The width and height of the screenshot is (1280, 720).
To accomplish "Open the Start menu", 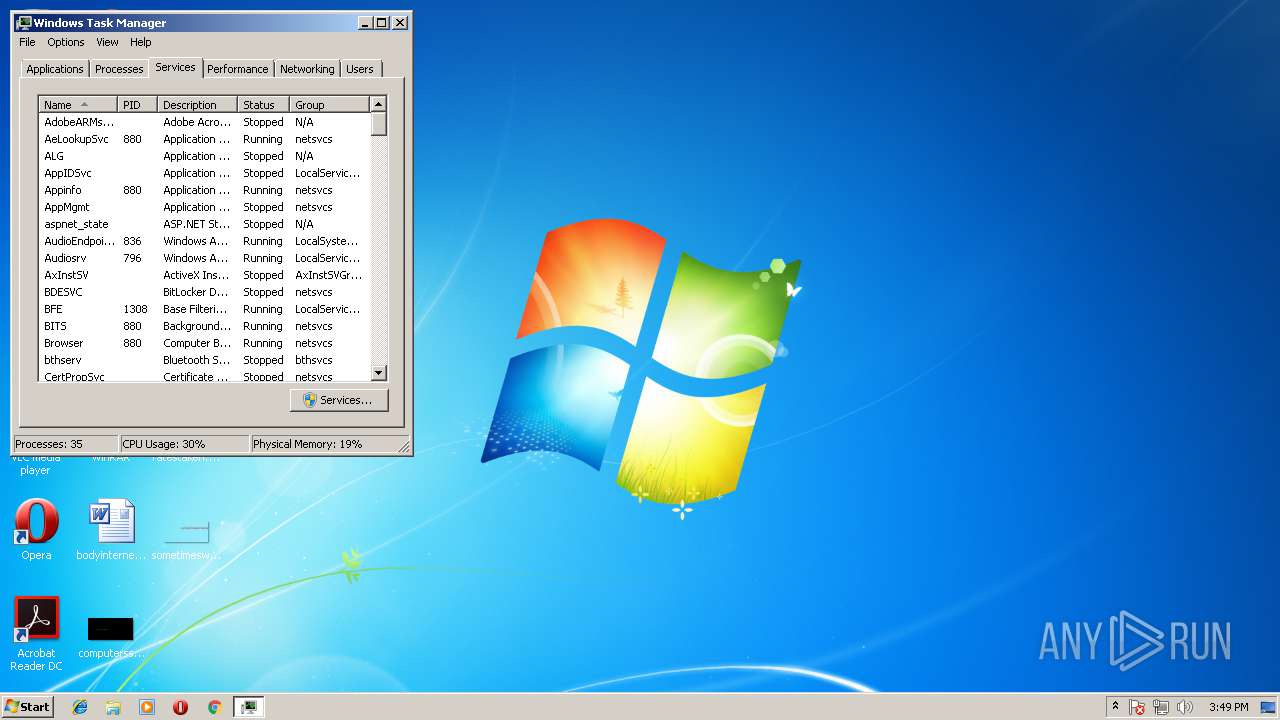I will pyautogui.click(x=28, y=707).
